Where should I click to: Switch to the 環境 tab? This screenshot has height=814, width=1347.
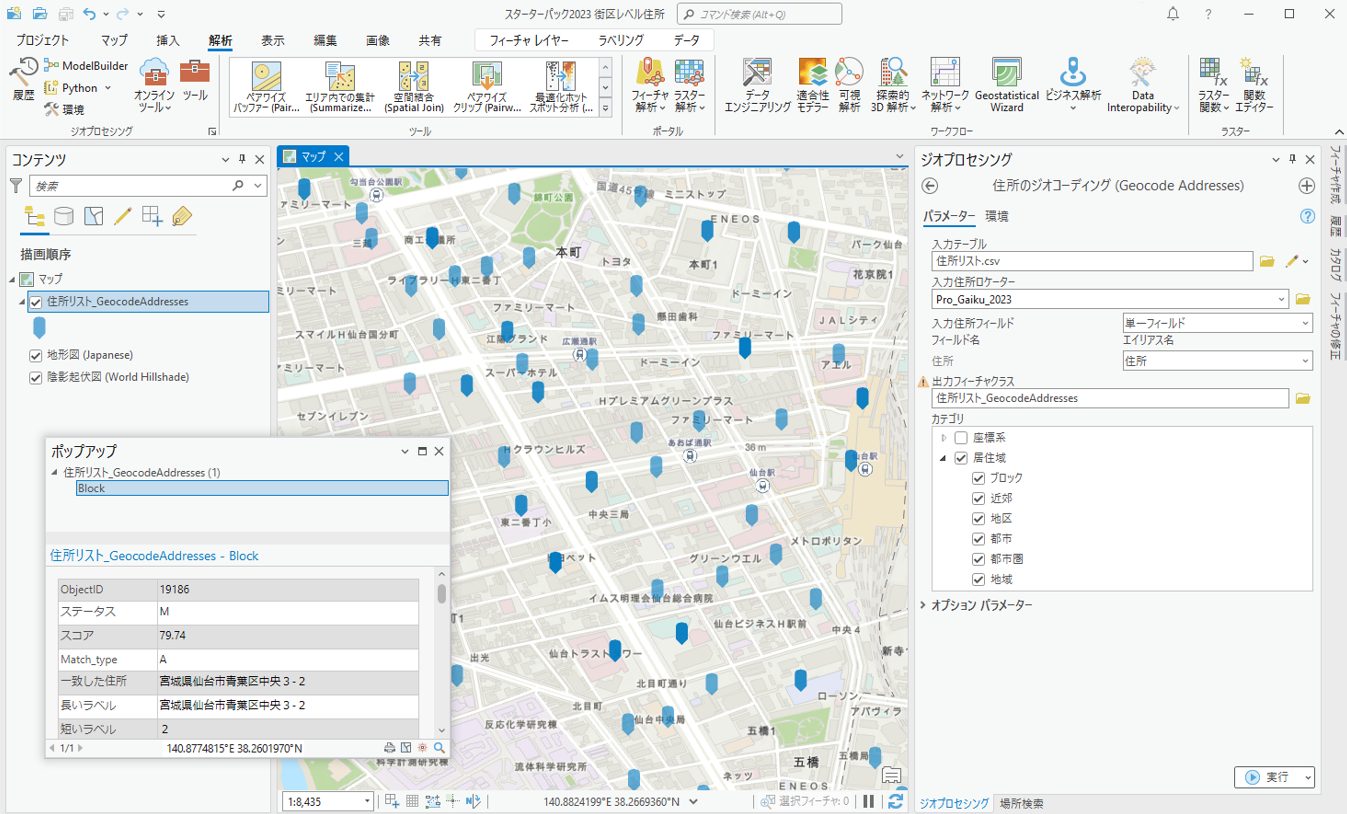[x=996, y=216]
